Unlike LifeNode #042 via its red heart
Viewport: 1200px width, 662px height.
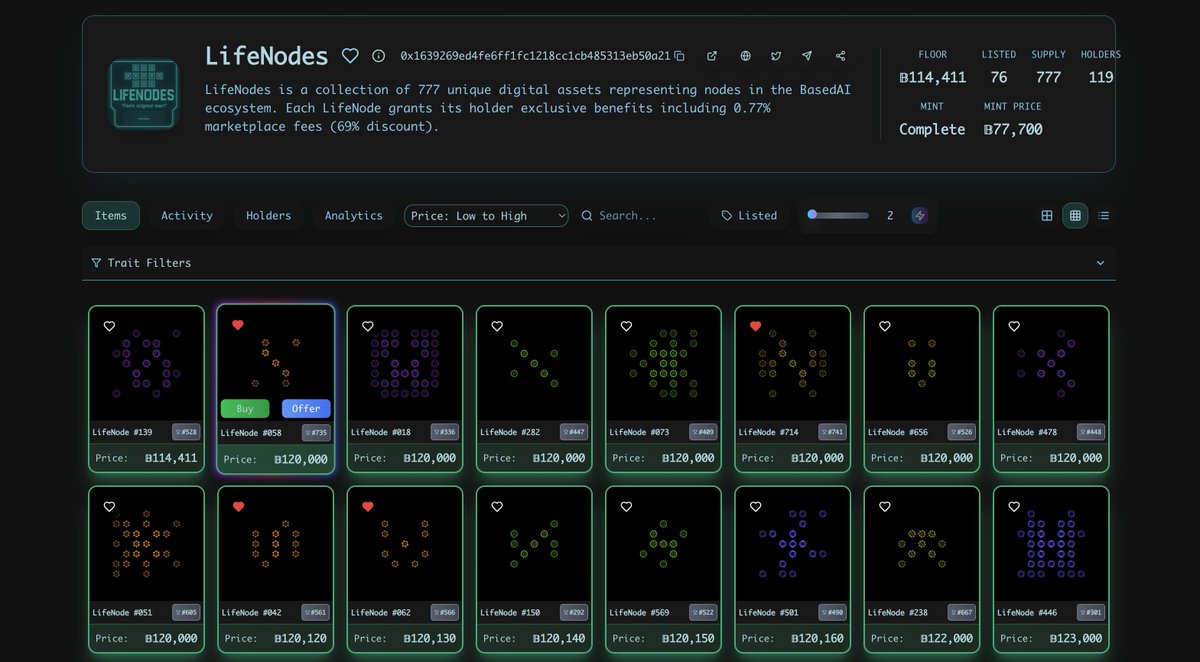pyautogui.click(x=238, y=507)
